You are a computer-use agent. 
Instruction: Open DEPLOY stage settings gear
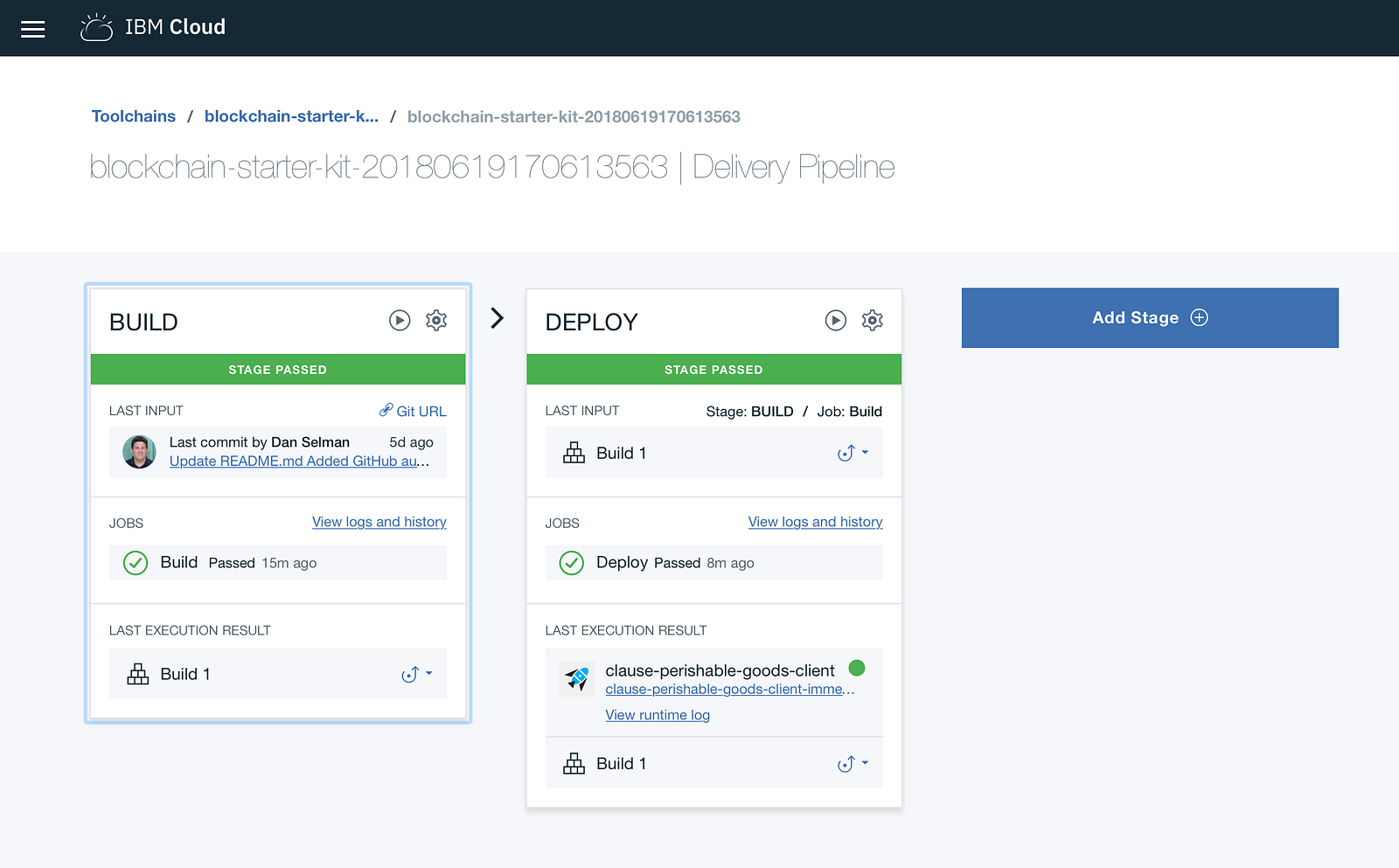(873, 321)
